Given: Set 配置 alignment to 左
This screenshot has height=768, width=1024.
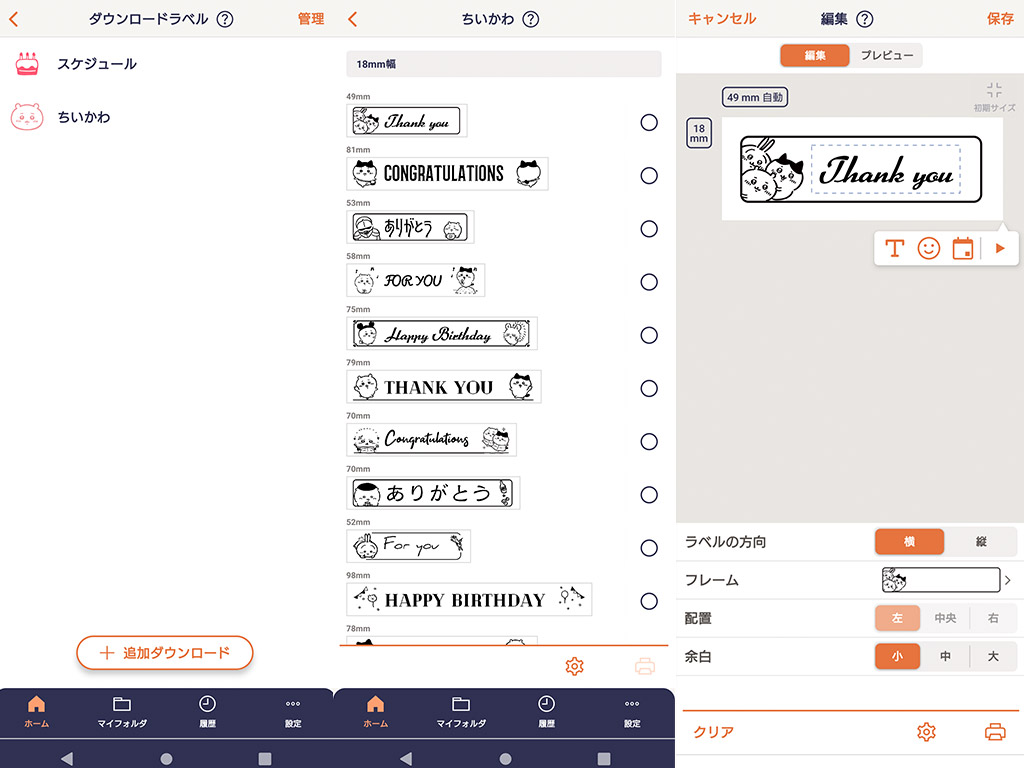Looking at the screenshot, I should tap(897, 618).
